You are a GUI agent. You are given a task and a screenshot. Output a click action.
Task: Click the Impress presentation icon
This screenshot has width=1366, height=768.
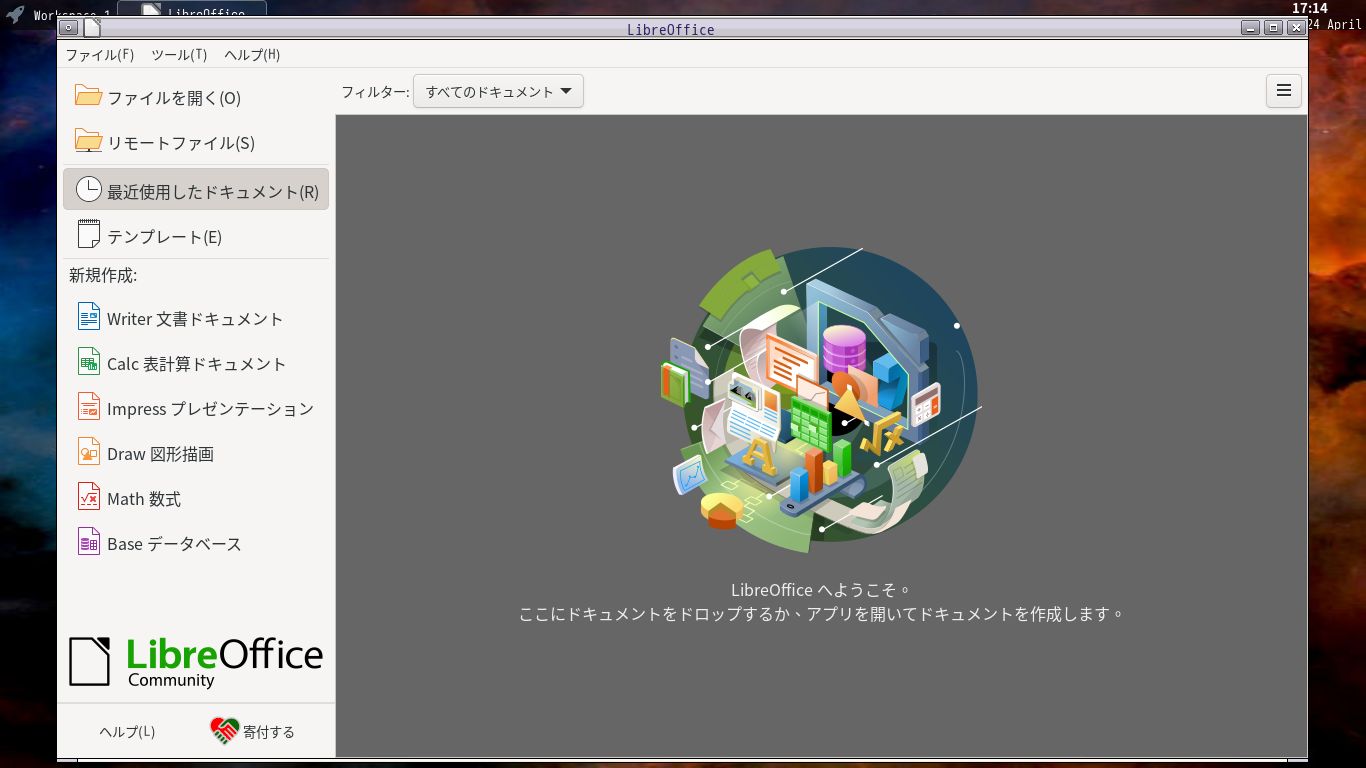(x=89, y=408)
